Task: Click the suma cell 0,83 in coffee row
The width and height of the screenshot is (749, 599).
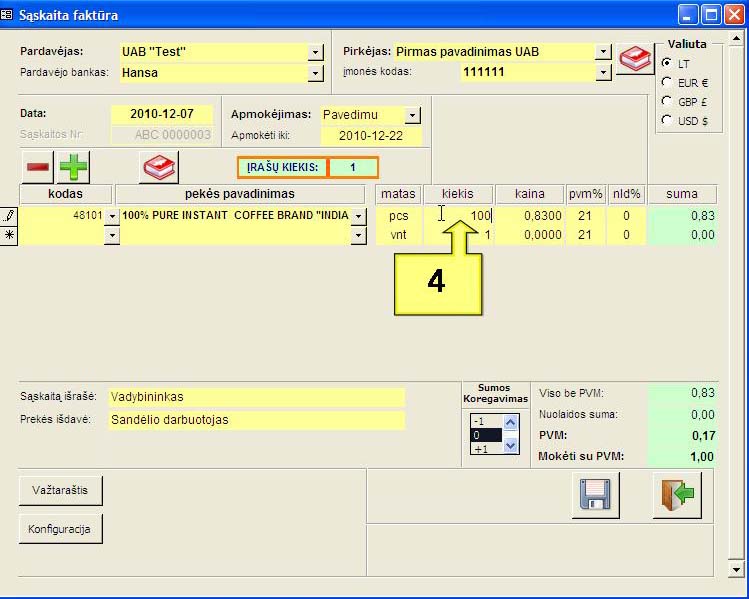Action: (x=682, y=216)
